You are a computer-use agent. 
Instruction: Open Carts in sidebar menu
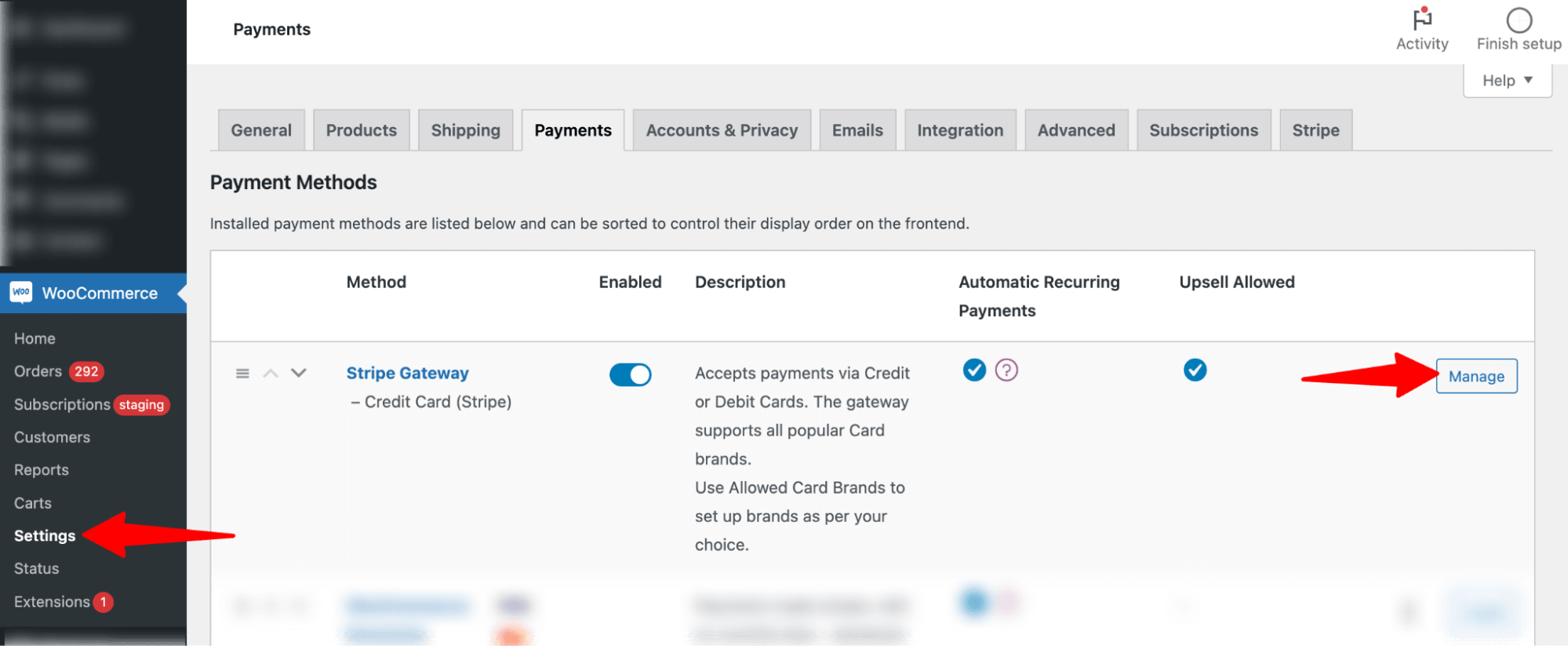coord(33,503)
